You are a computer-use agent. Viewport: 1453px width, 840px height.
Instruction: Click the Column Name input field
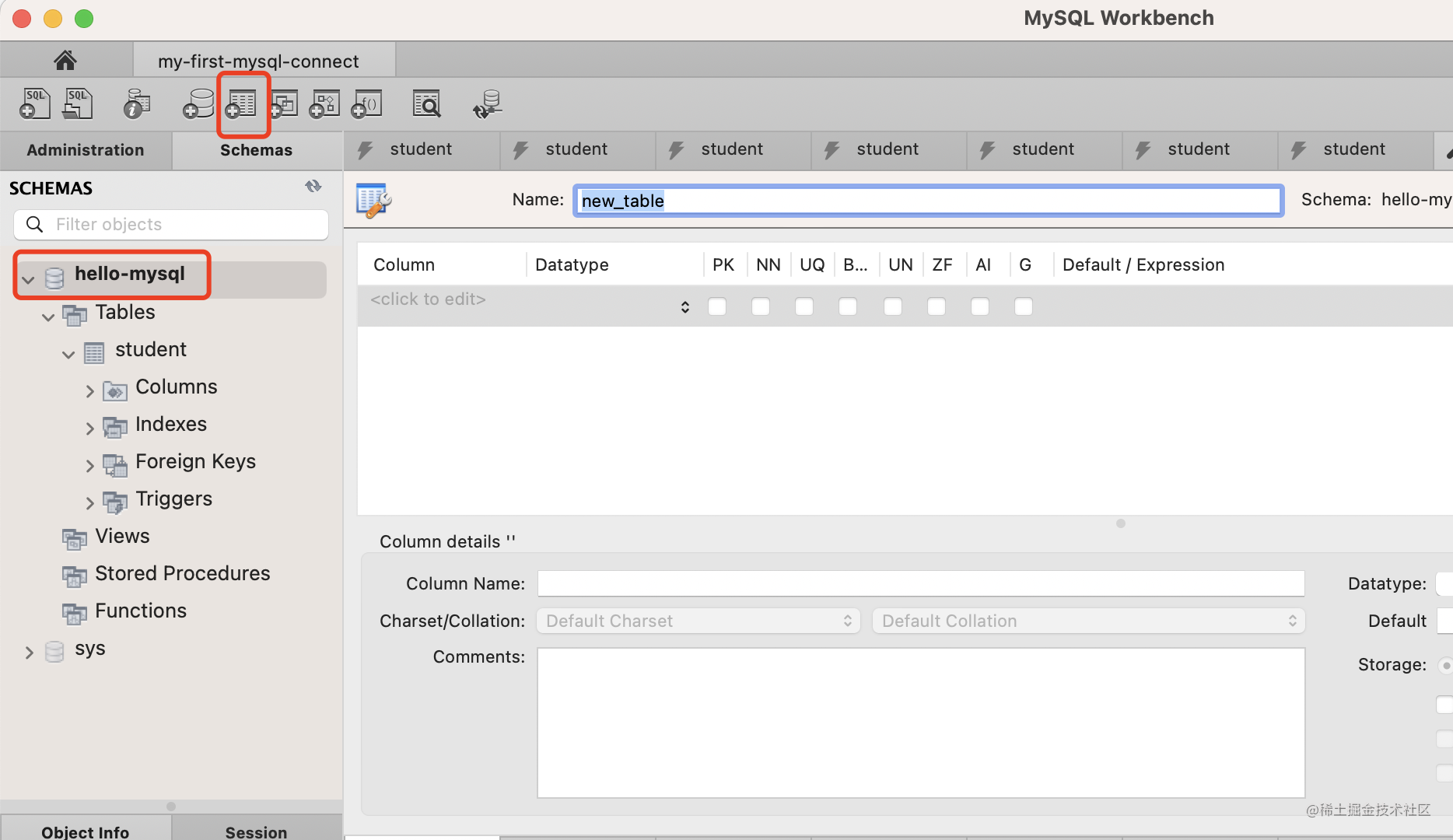tap(921, 583)
